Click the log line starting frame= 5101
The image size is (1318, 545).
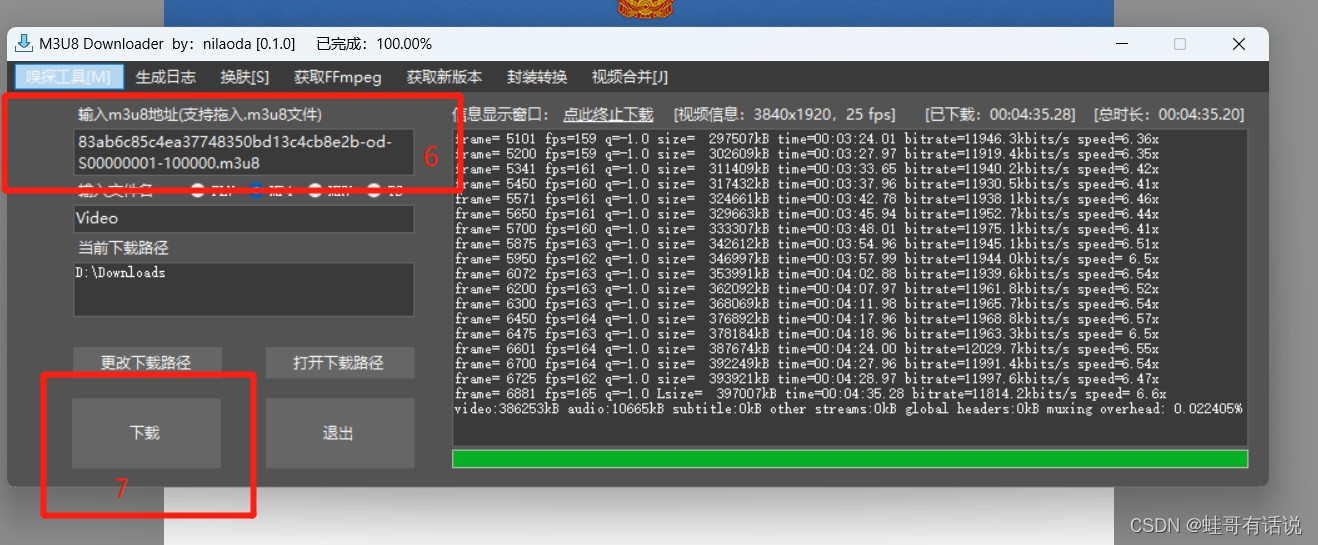click(x=807, y=139)
